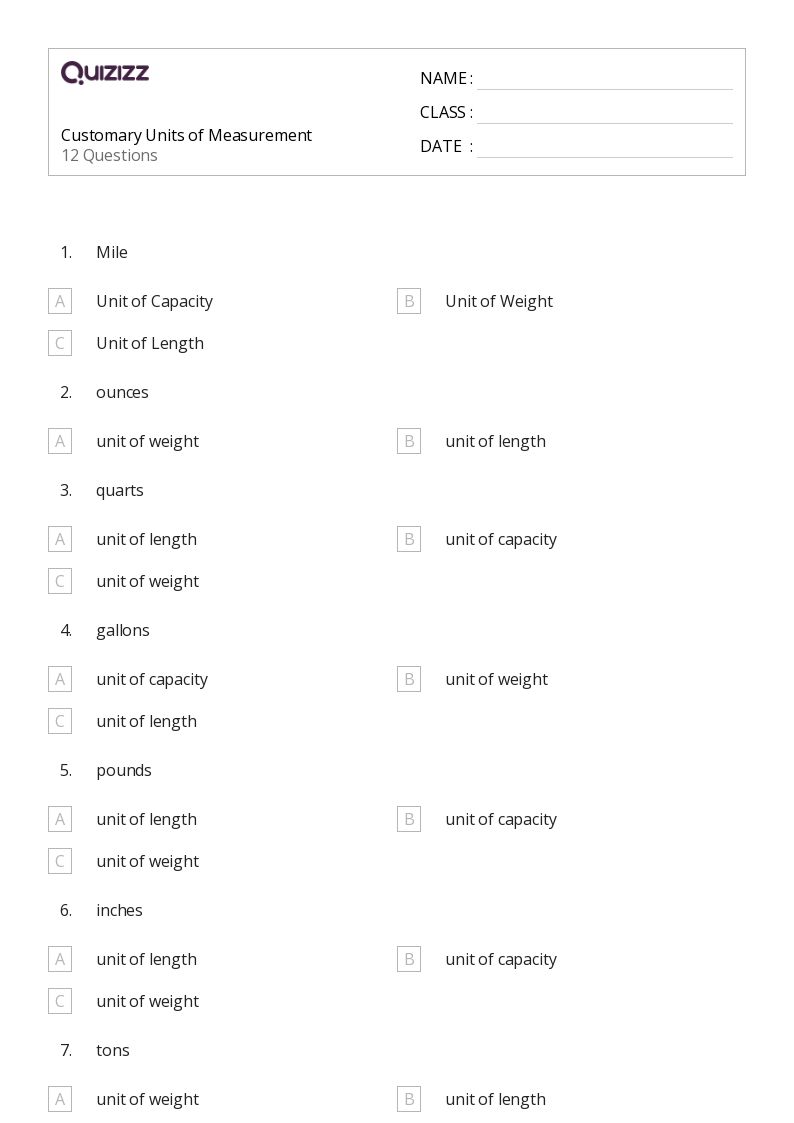Mark option B 'unit of weight' for gallons

[409, 679]
